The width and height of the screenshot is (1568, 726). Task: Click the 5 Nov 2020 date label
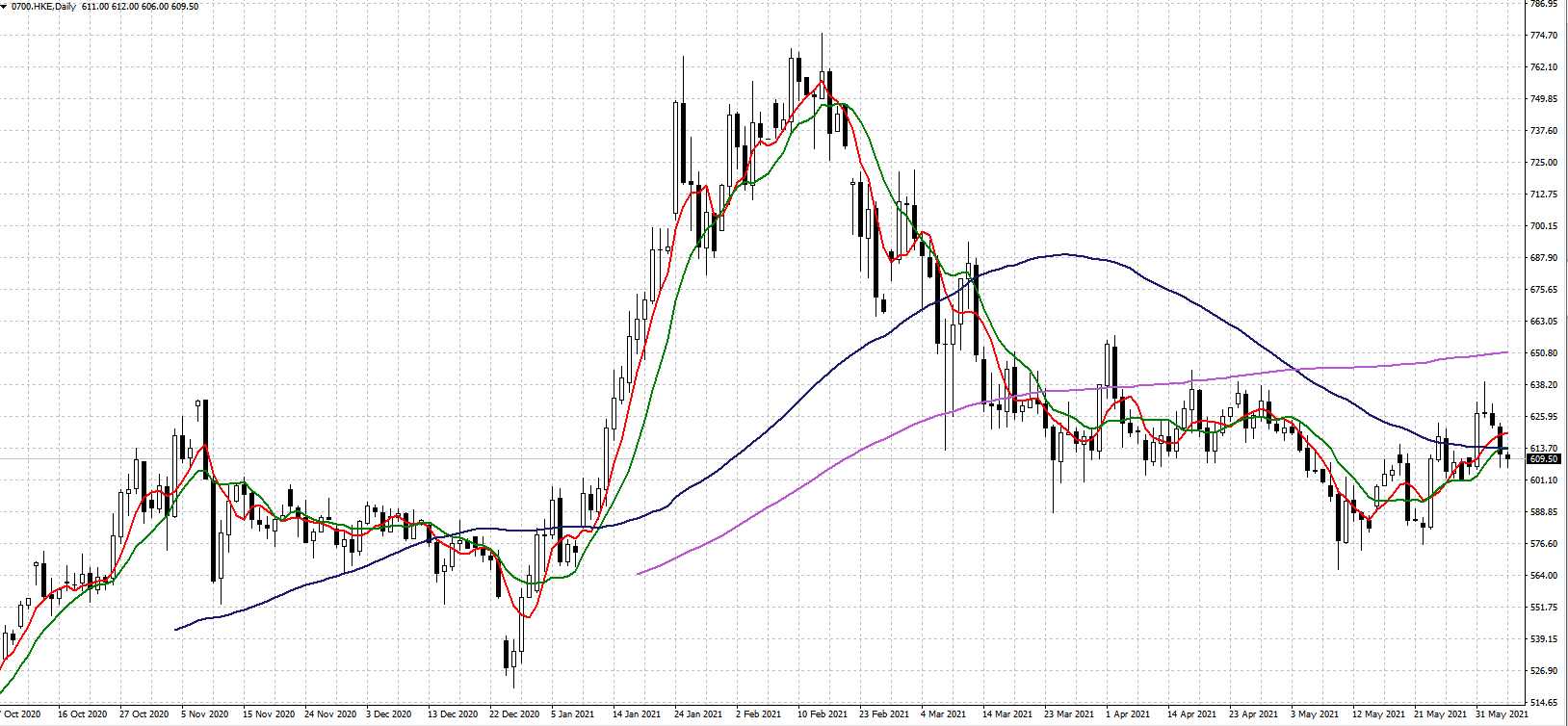point(204,714)
